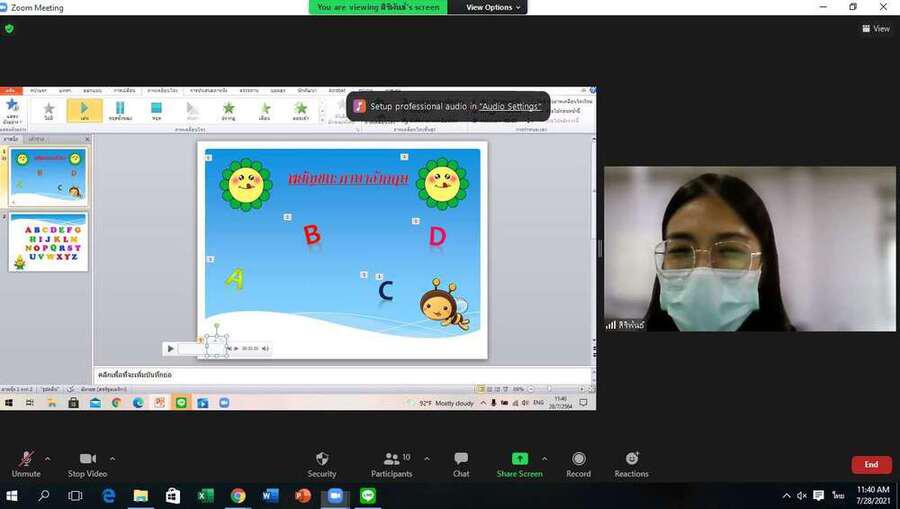Switch meeting layout using View button
The width and height of the screenshot is (900, 509).
[x=876, y=29]
